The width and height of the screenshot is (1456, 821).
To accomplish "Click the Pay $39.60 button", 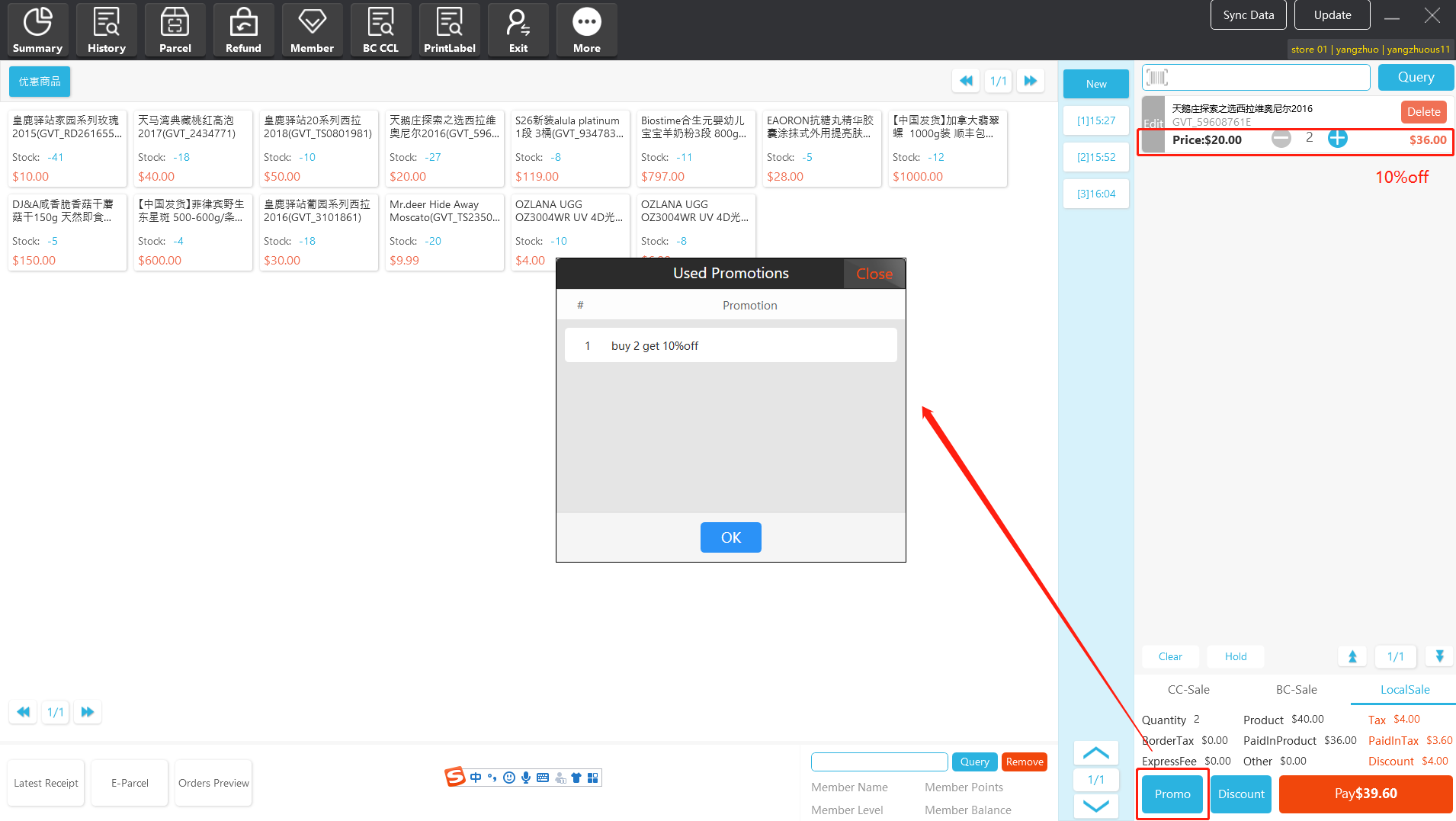I will coord(1365,794).
